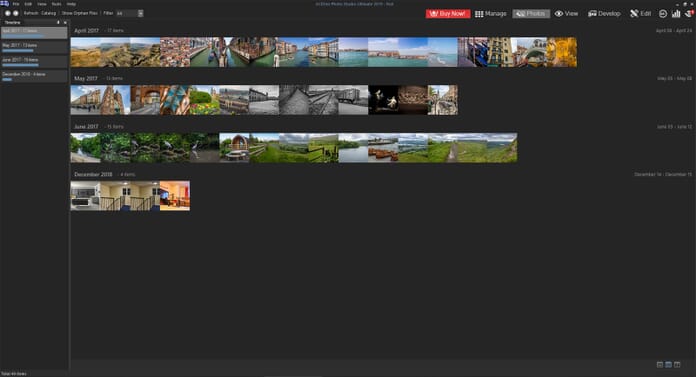The image size is (696, 377).
Task: Select the black-and-white railway track photo
Action: (324, 100)
